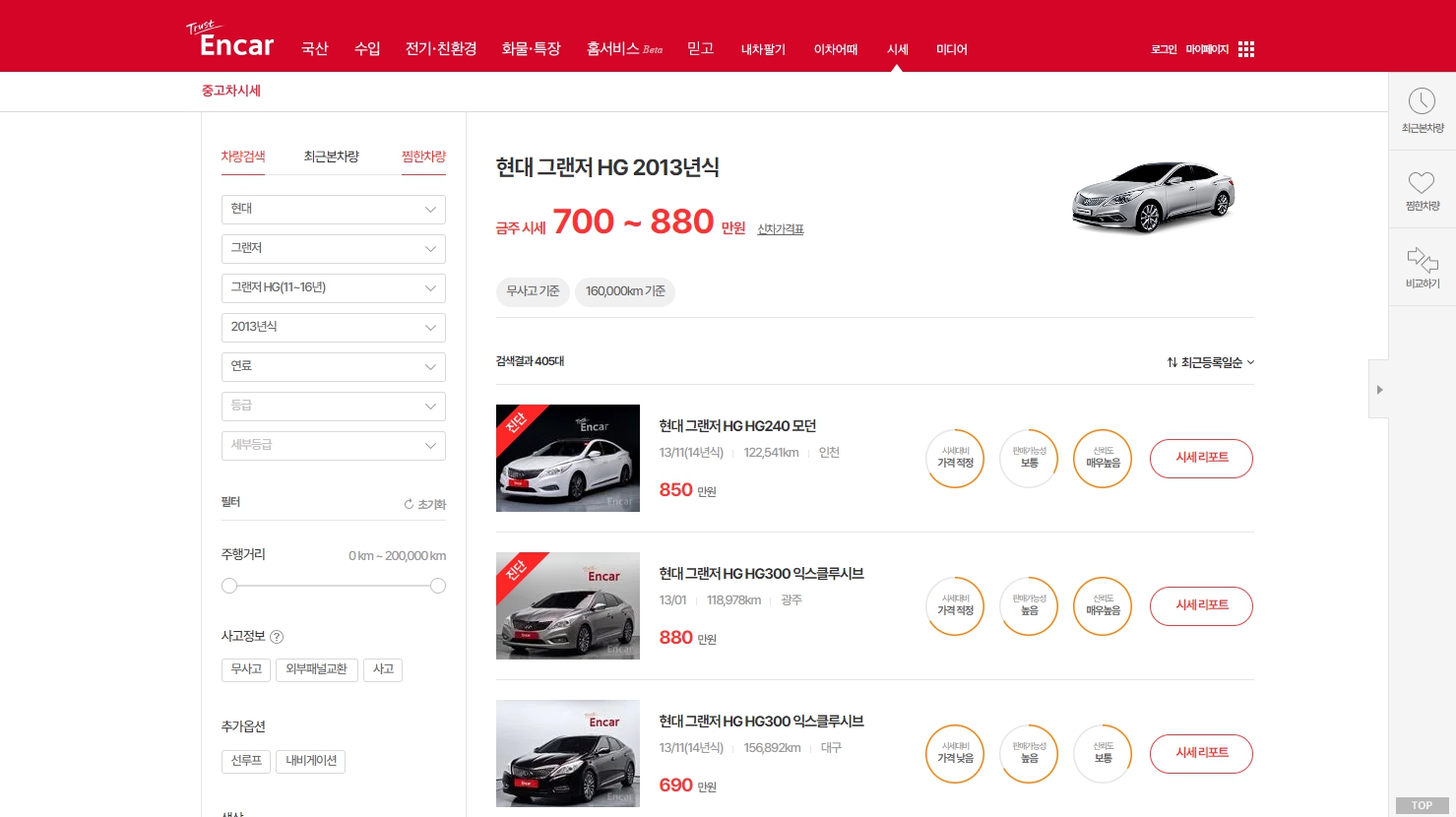Viewport: 1456px width, 817px height.
Task: Click the 160,000km 기준 tag
Action: pyautogui.click(x=625, y=291)
